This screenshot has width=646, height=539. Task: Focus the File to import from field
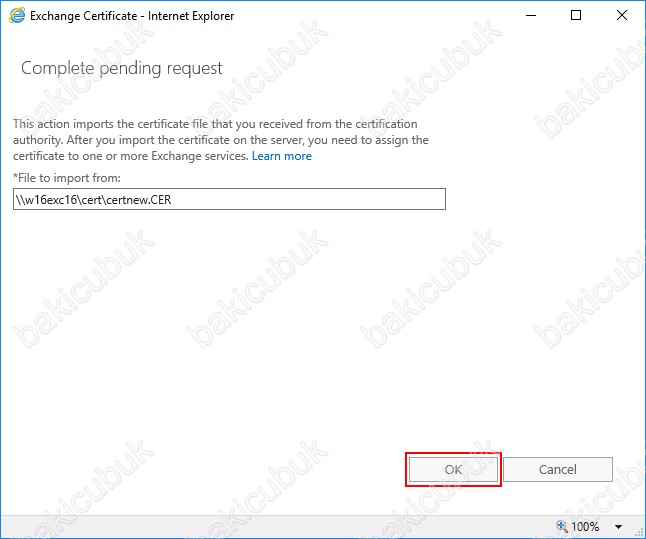(229, 199)
